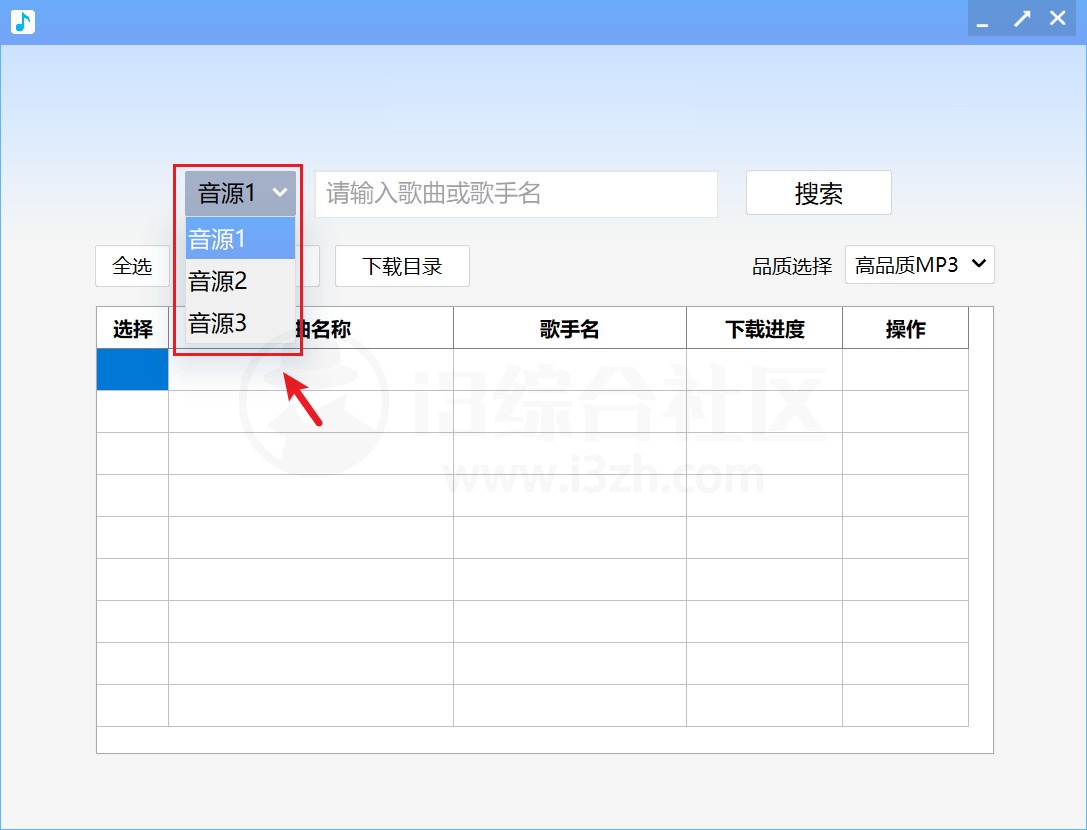Viewport: 1087px width, 830px height.
Task: Minimize the window
Action: pyautogui.click(x=982, y=20)
